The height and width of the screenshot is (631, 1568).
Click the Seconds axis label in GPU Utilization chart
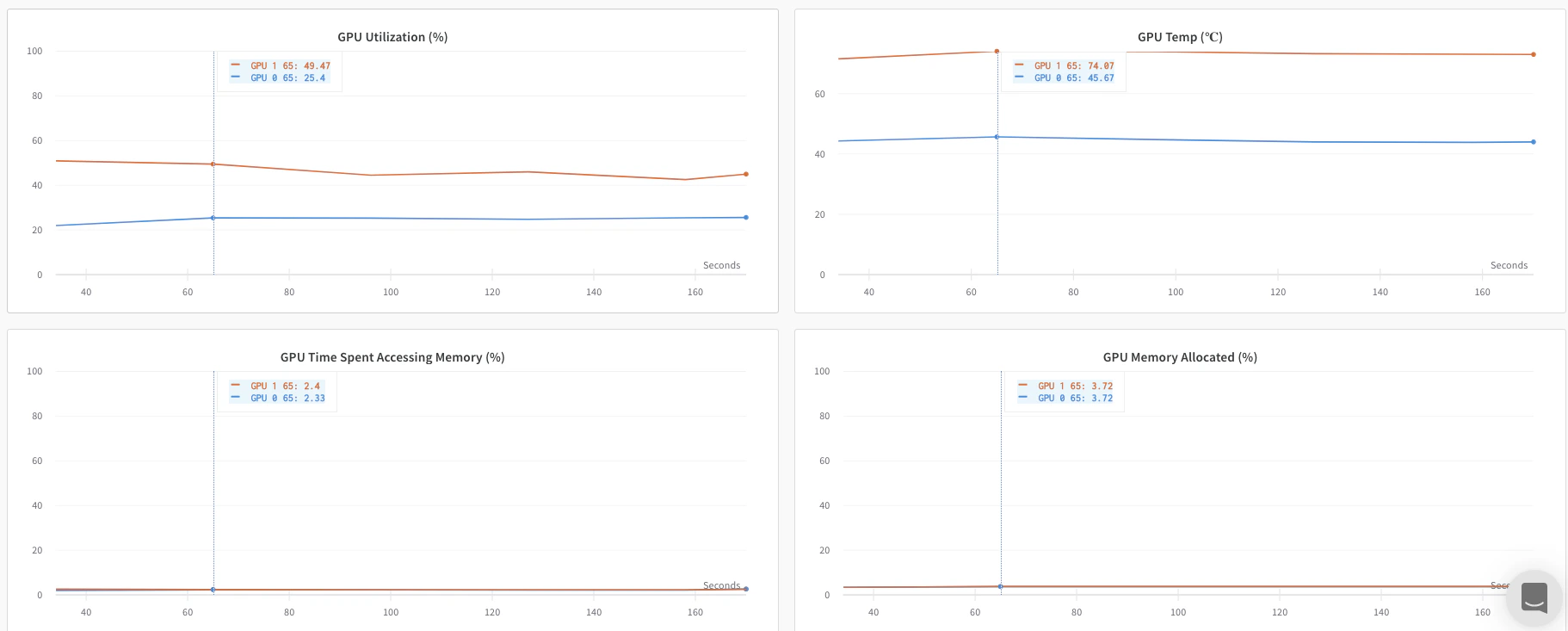click(722, 265)
